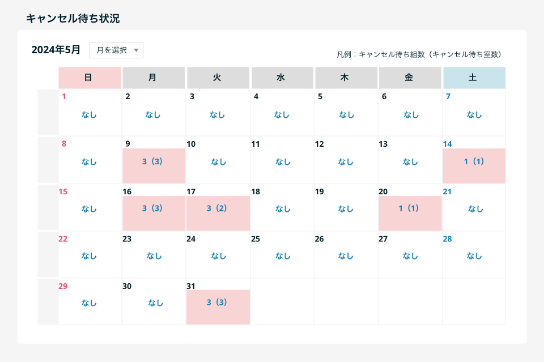Click なし under May 19
544x362 pixels.
click(x=346, y=209)
